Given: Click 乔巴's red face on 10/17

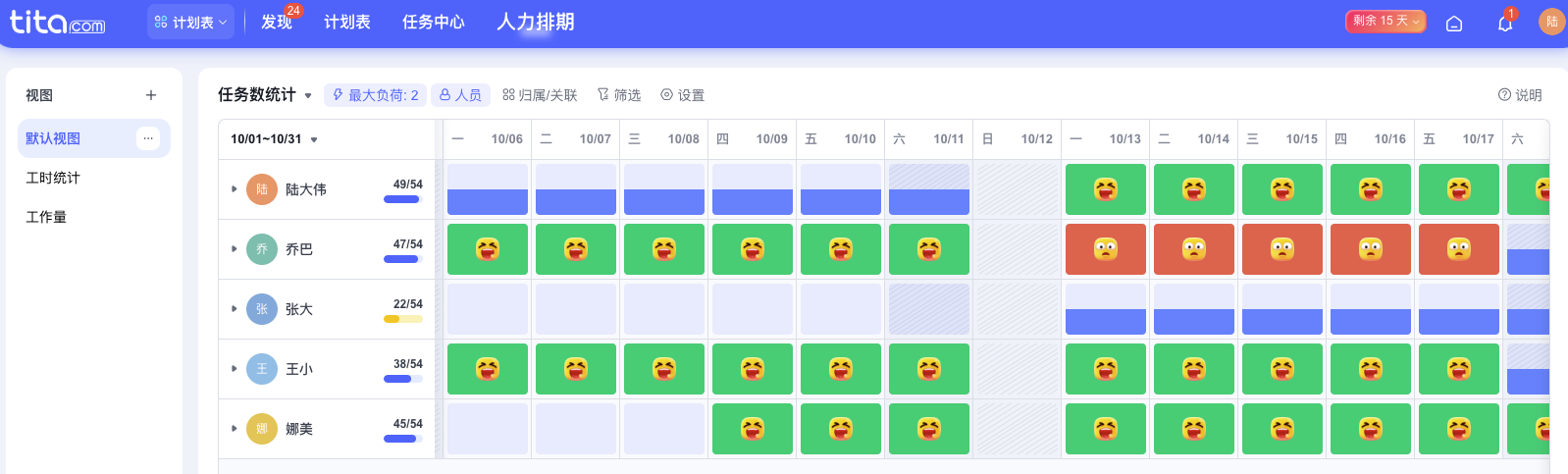Looking at the screenshot, I should pos(1459,249).
